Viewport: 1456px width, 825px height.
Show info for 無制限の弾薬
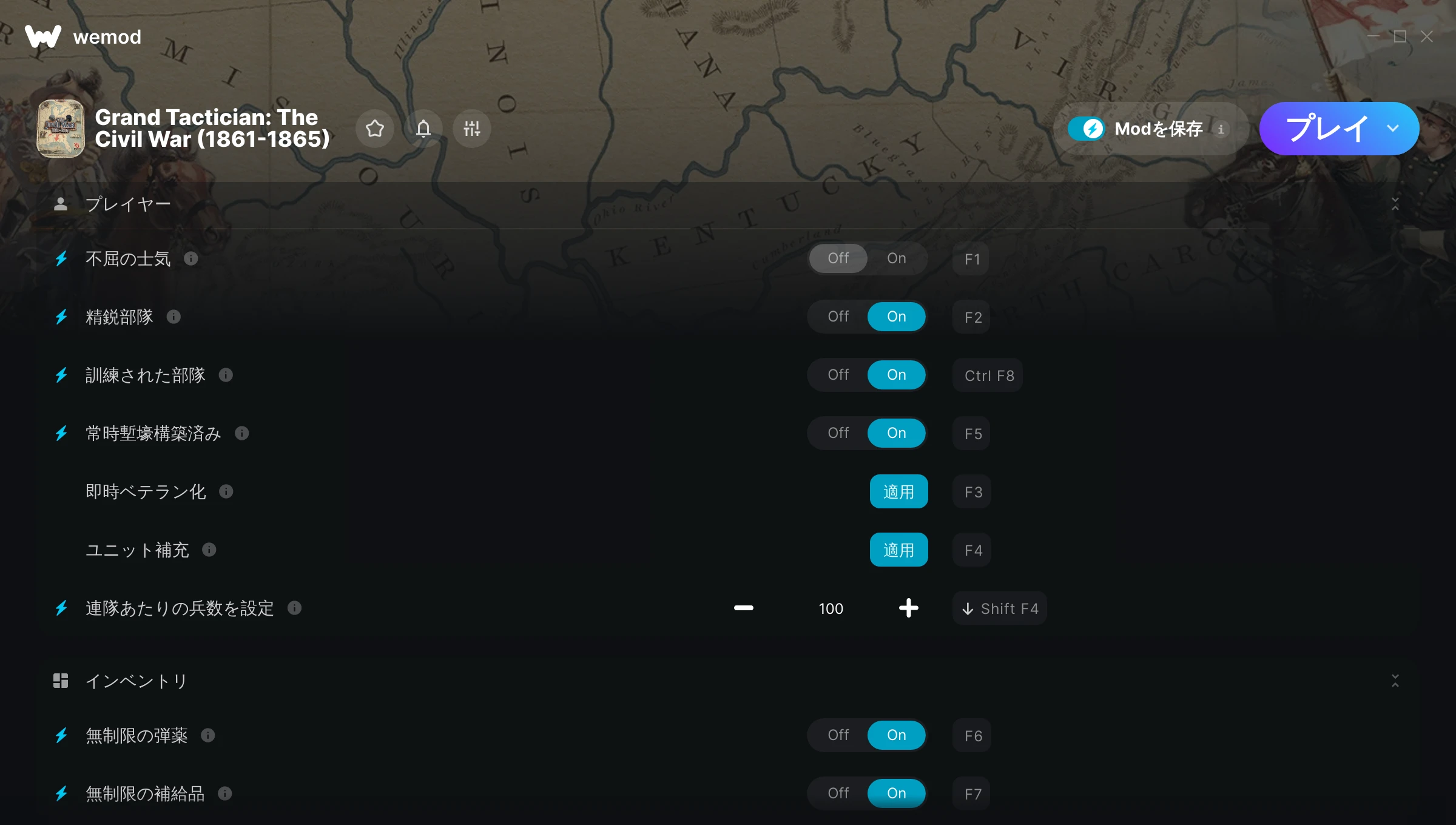[208, 735]
